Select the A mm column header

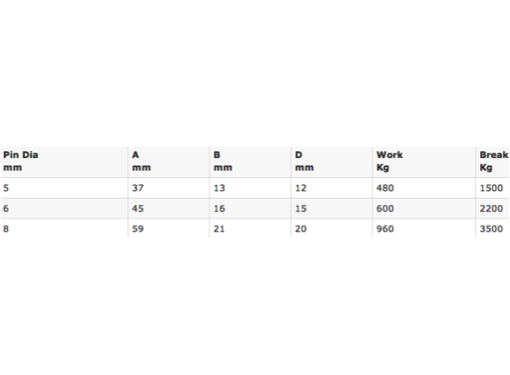141,161
